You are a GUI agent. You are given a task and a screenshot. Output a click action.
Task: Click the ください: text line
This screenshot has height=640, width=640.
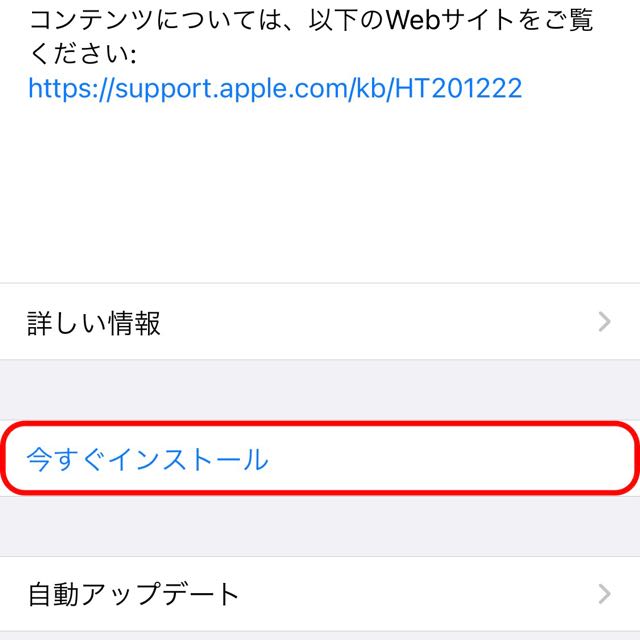pyautogui.click(x=82, y=53)
